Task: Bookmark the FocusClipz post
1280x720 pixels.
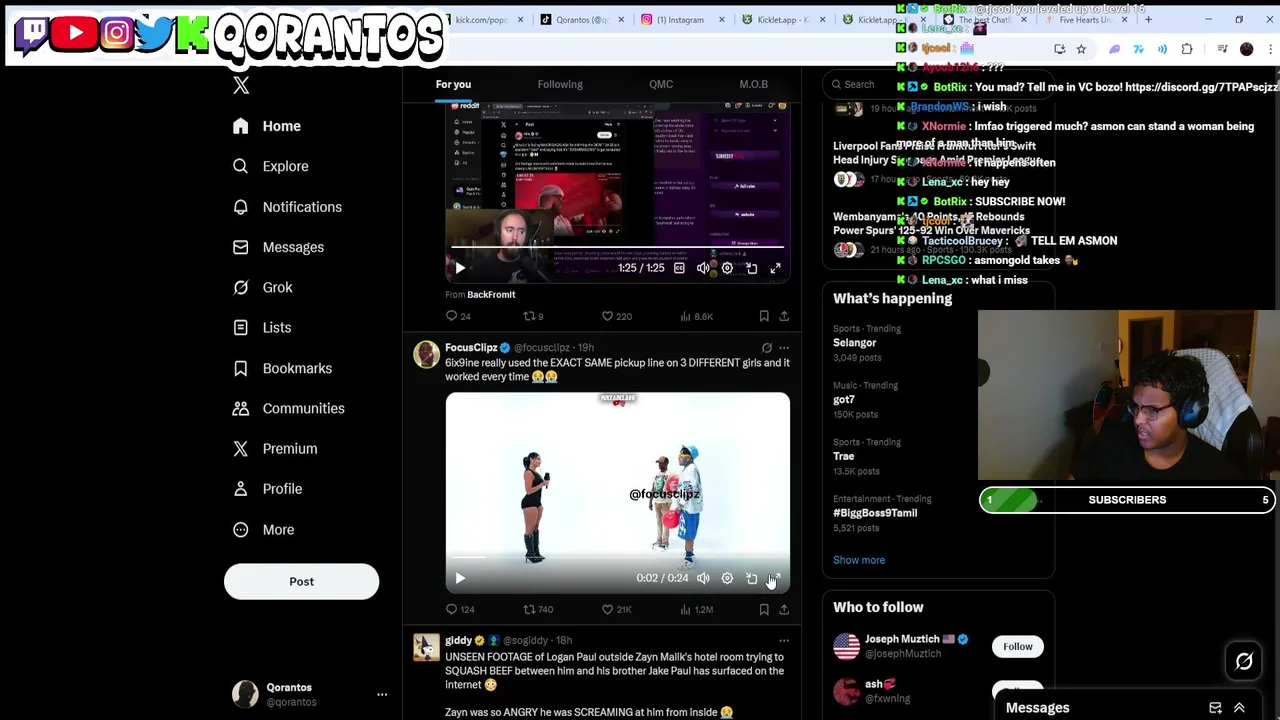Action: [x=764, y=609]
